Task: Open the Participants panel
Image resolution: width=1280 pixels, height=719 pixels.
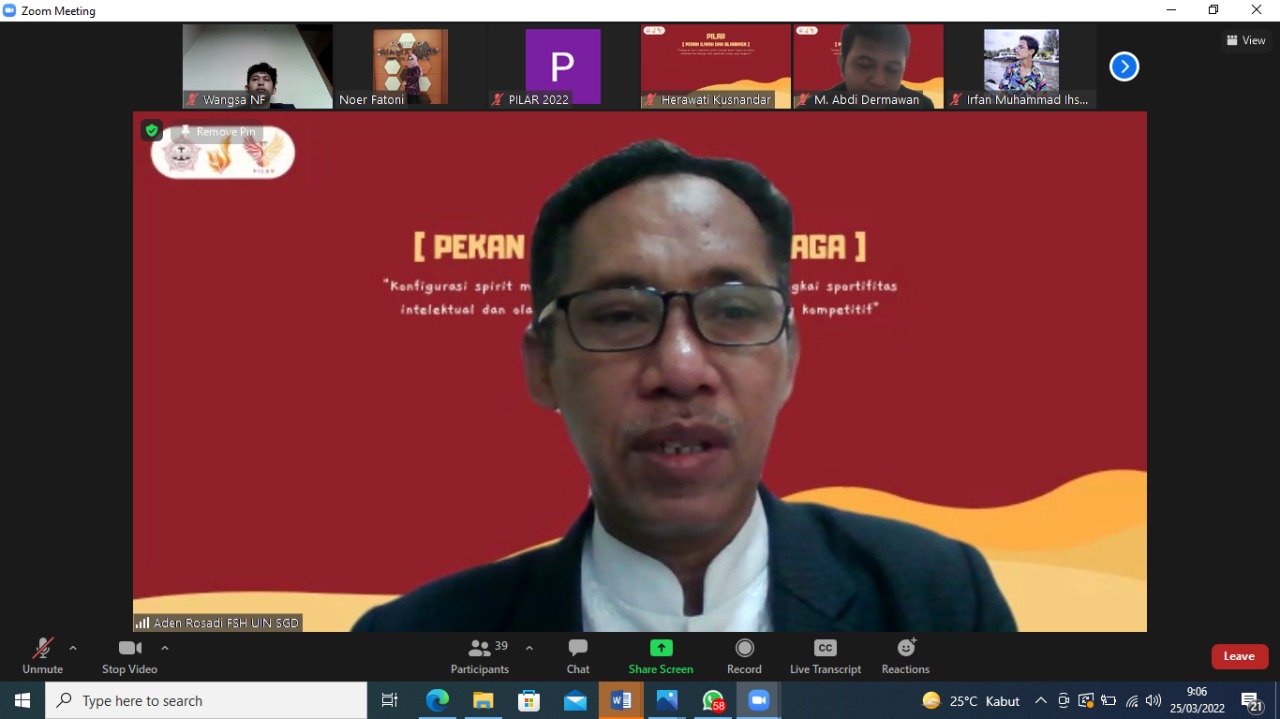Action: coord(480,656)
